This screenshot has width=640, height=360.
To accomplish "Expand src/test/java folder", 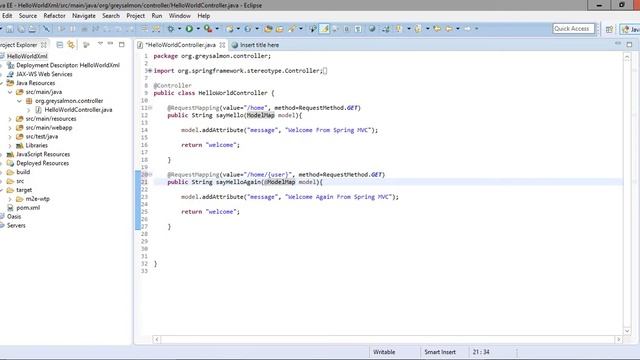I will coord(10,137).
